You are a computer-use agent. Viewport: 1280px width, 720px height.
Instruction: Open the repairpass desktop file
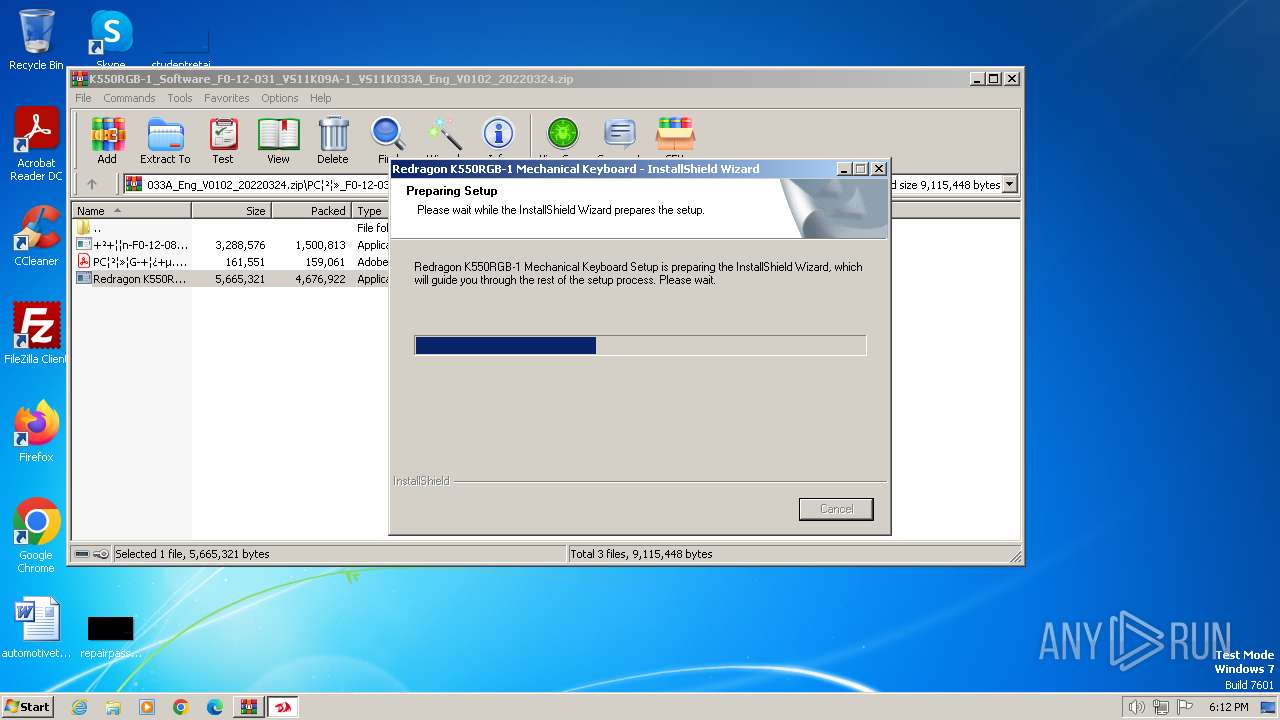110,637
